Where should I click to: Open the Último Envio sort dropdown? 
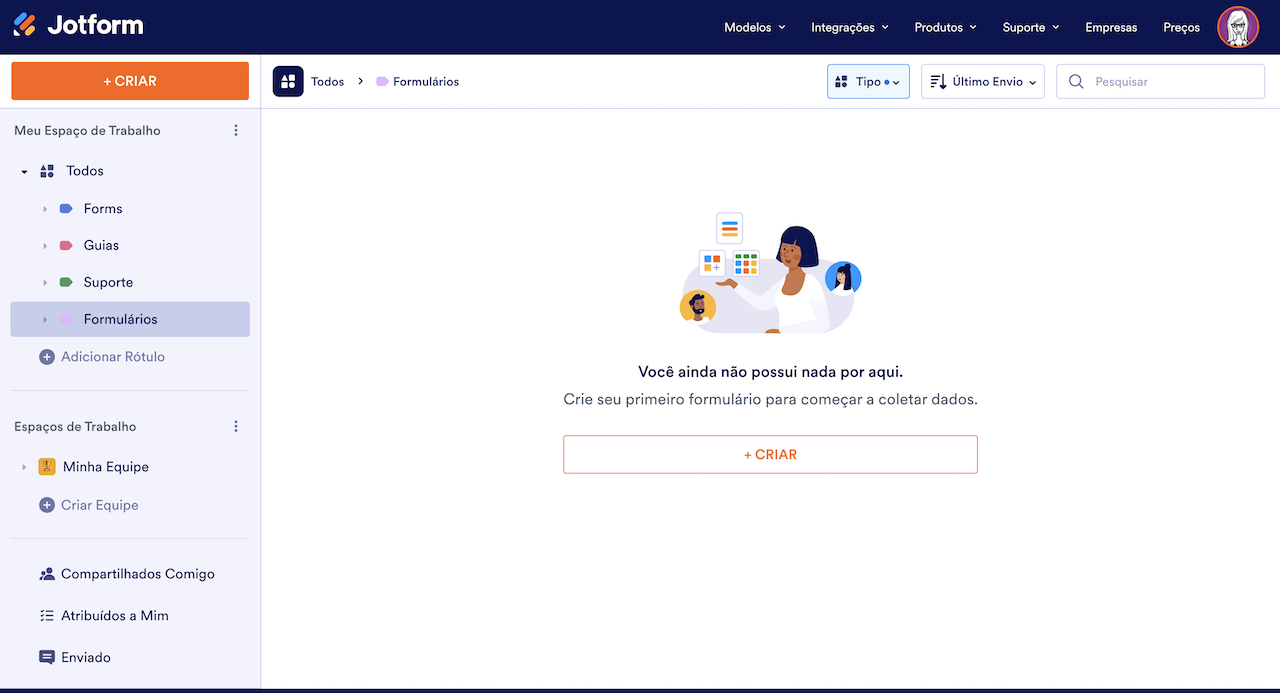[982, 82]
